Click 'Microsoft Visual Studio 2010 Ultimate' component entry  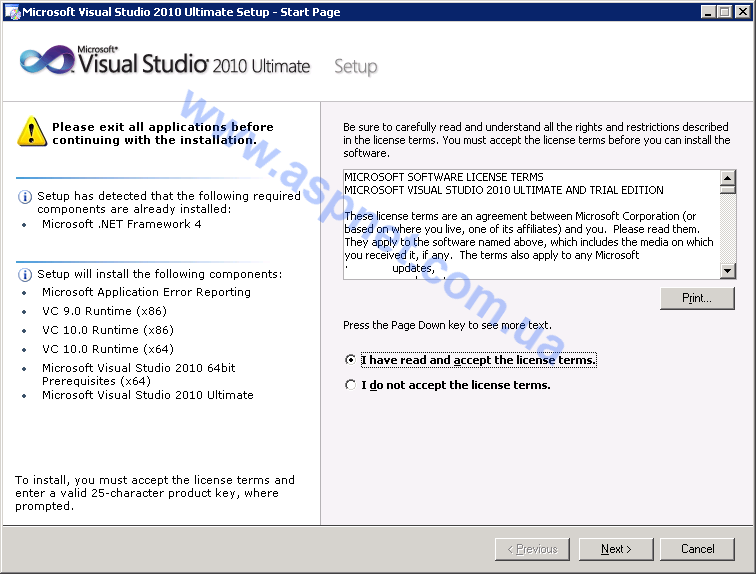[148, 395]
